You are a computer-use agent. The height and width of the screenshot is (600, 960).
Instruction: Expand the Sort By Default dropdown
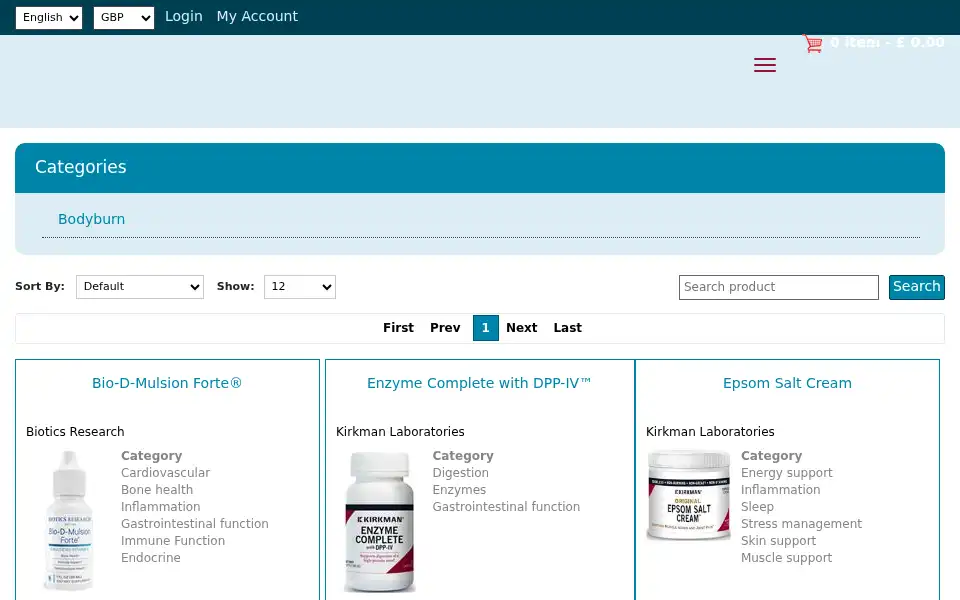[140, 287]
